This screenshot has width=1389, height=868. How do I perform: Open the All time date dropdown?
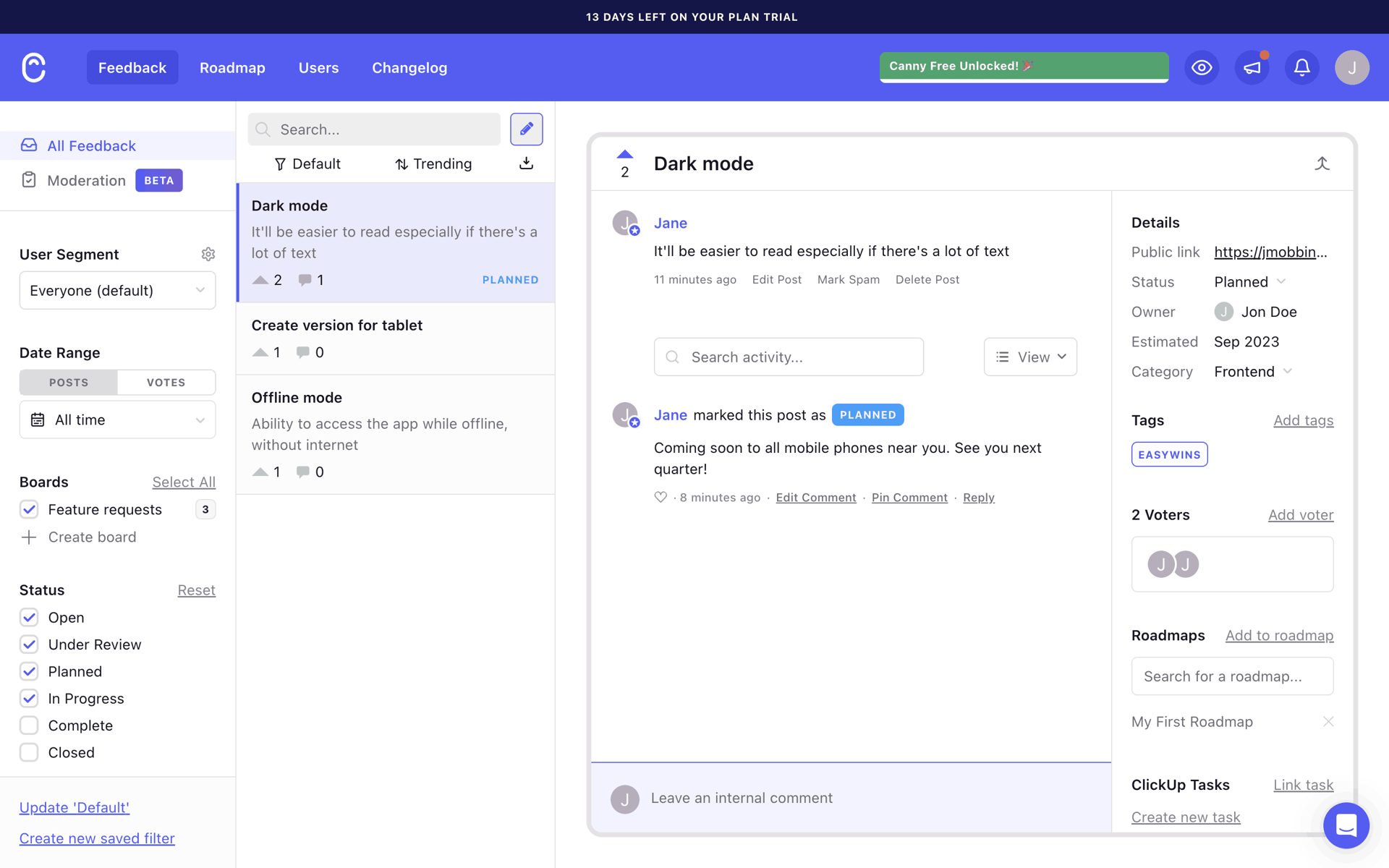point(117,420)
